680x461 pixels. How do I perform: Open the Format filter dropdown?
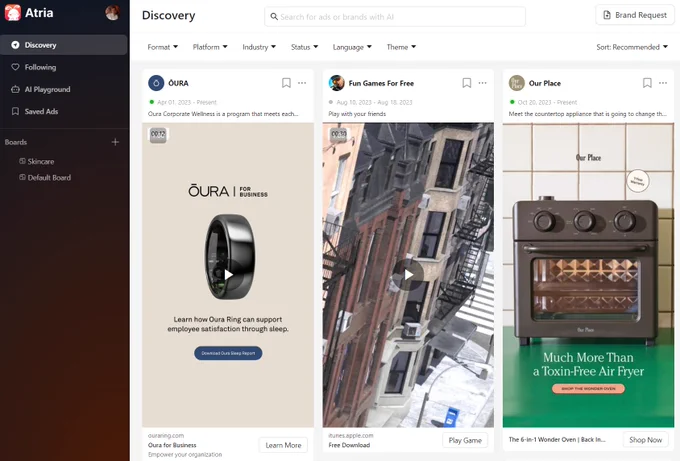163,47
